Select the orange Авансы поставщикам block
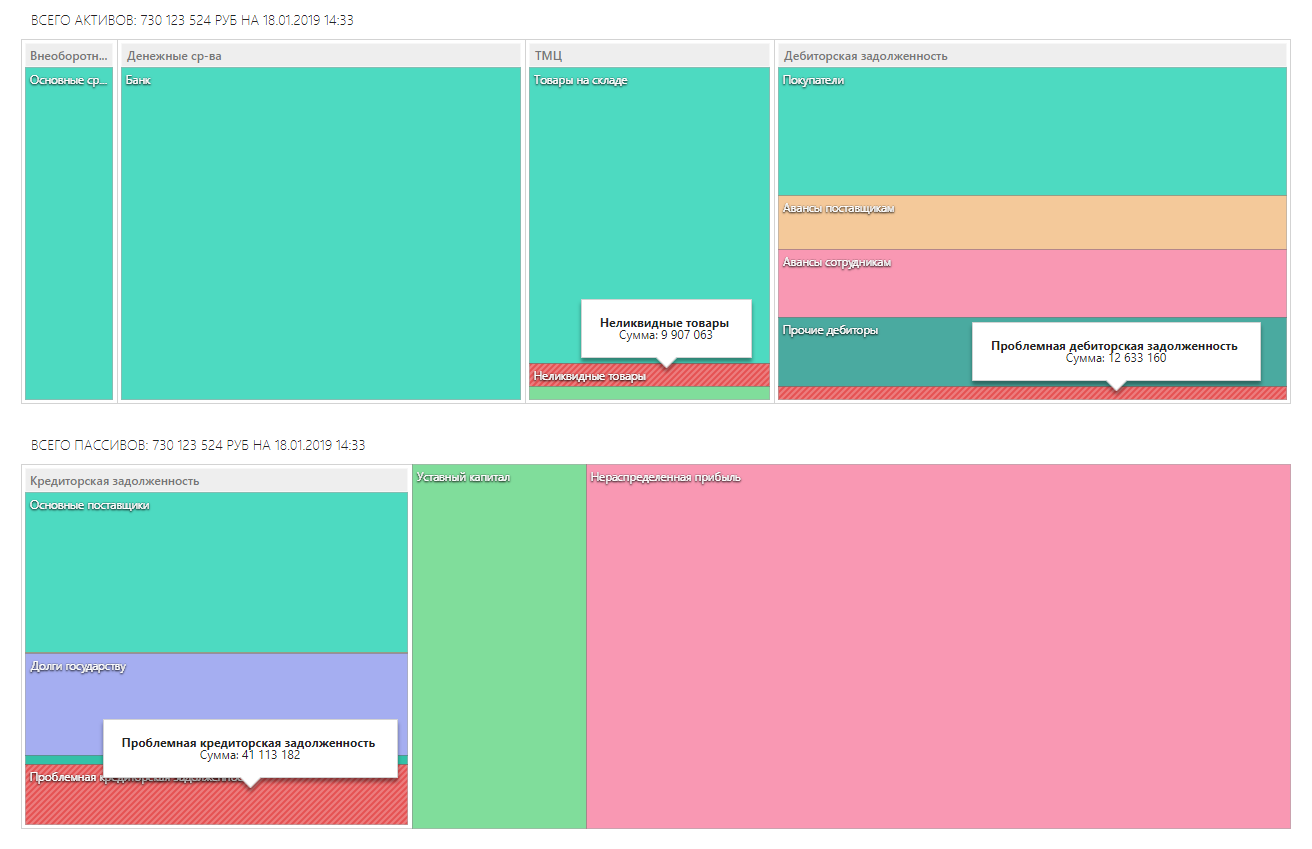Viewport: 1312px width, 849px height. [x=1031, y=223]
